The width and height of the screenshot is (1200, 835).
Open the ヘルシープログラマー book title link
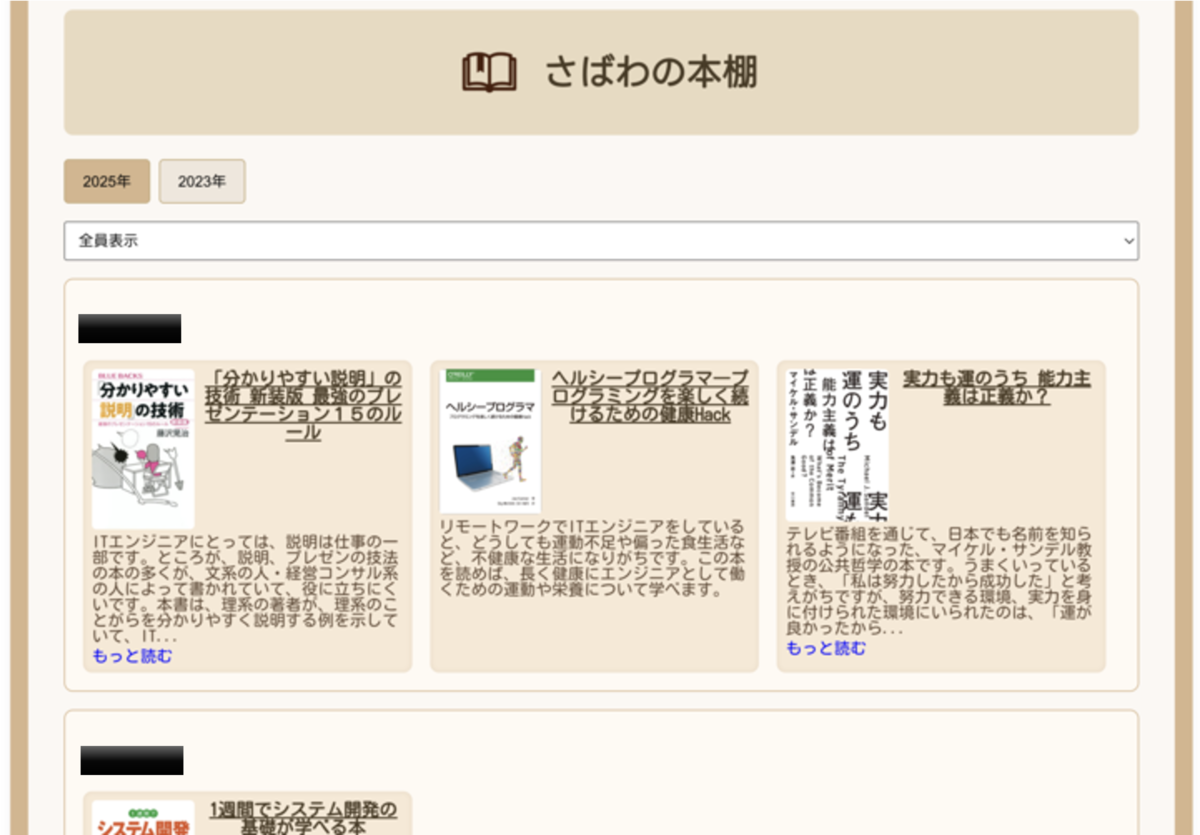(650, 396)
